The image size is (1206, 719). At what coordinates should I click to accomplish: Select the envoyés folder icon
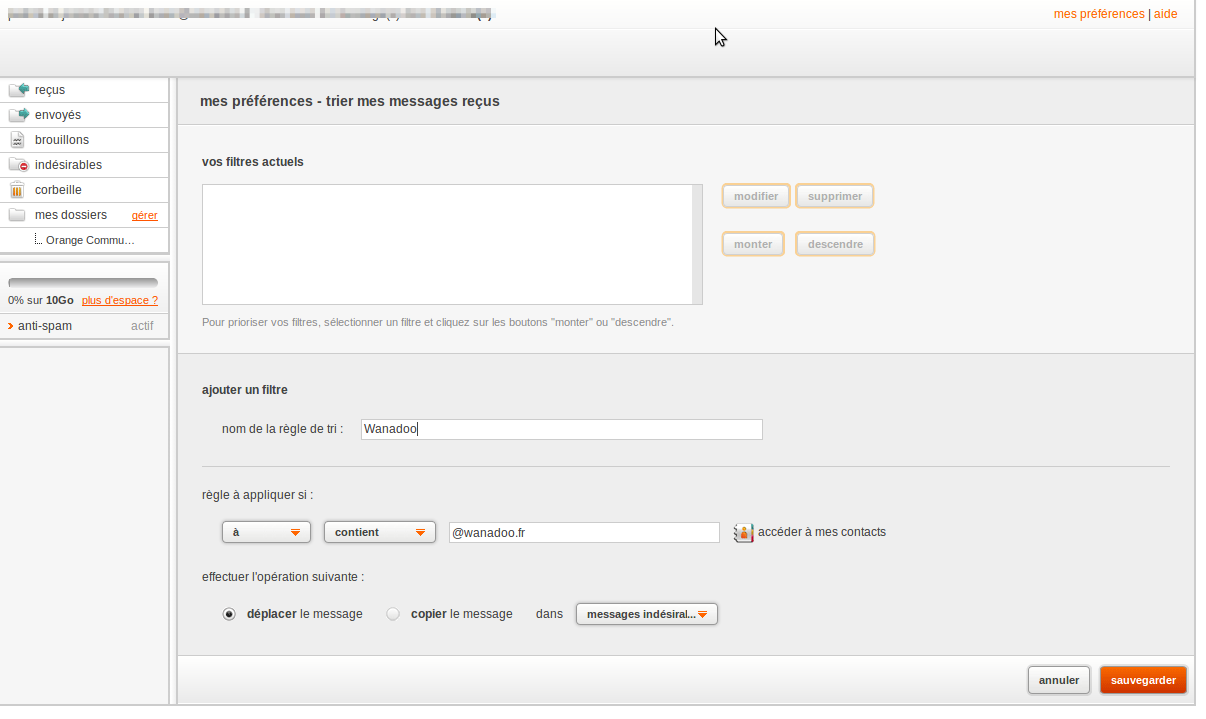click(x=17, y=114)
